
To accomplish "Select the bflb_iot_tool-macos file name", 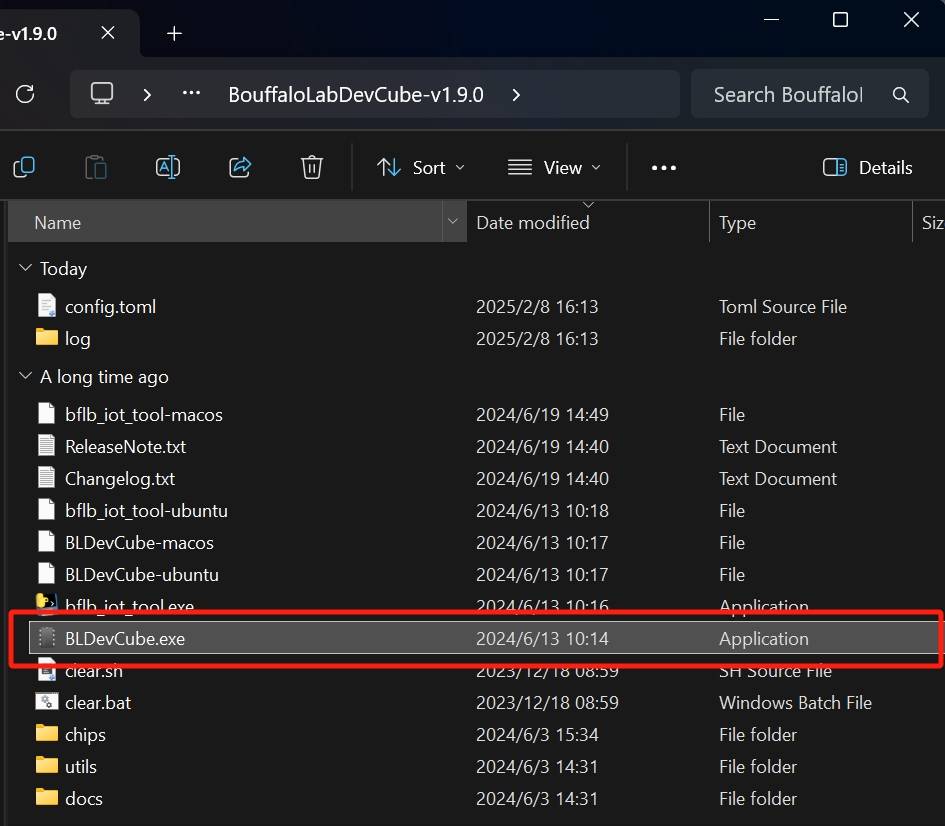I will 143,415.
